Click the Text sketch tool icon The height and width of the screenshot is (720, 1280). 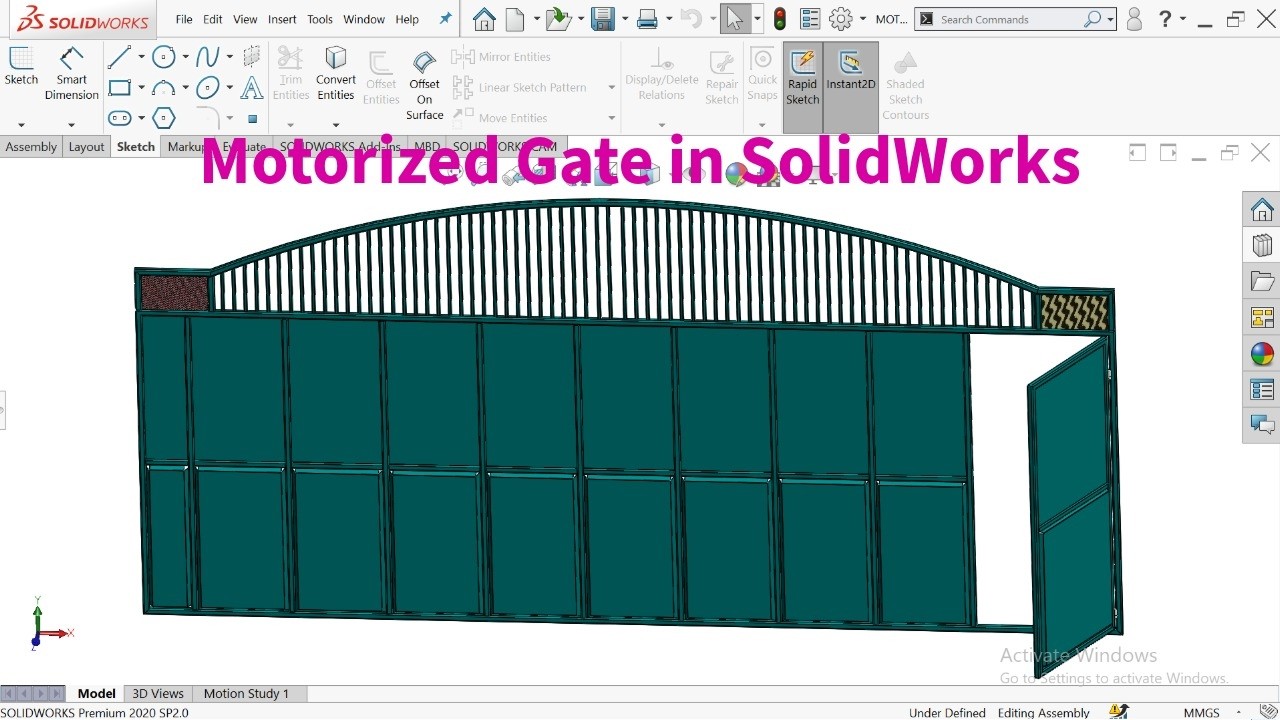252,88
